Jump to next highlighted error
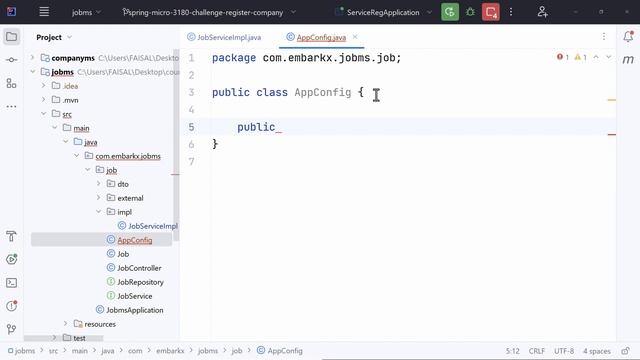 [609, 57]
